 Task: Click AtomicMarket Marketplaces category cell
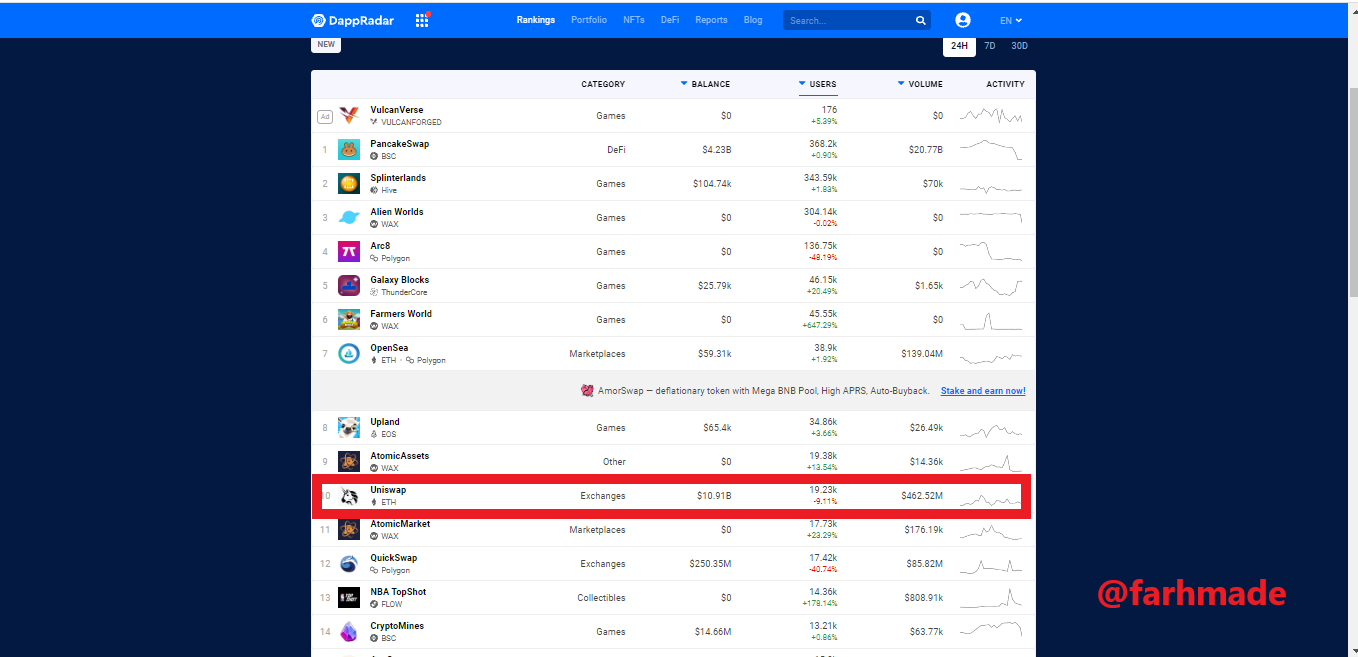tap(597, 530)
